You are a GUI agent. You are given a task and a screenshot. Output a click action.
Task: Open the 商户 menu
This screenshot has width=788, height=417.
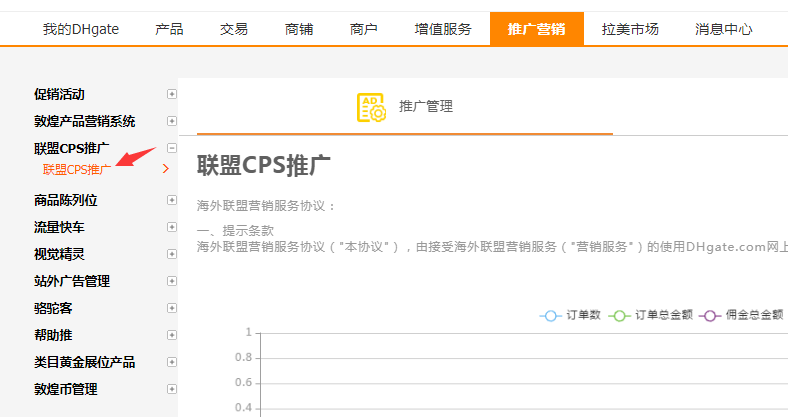(363, 29)
